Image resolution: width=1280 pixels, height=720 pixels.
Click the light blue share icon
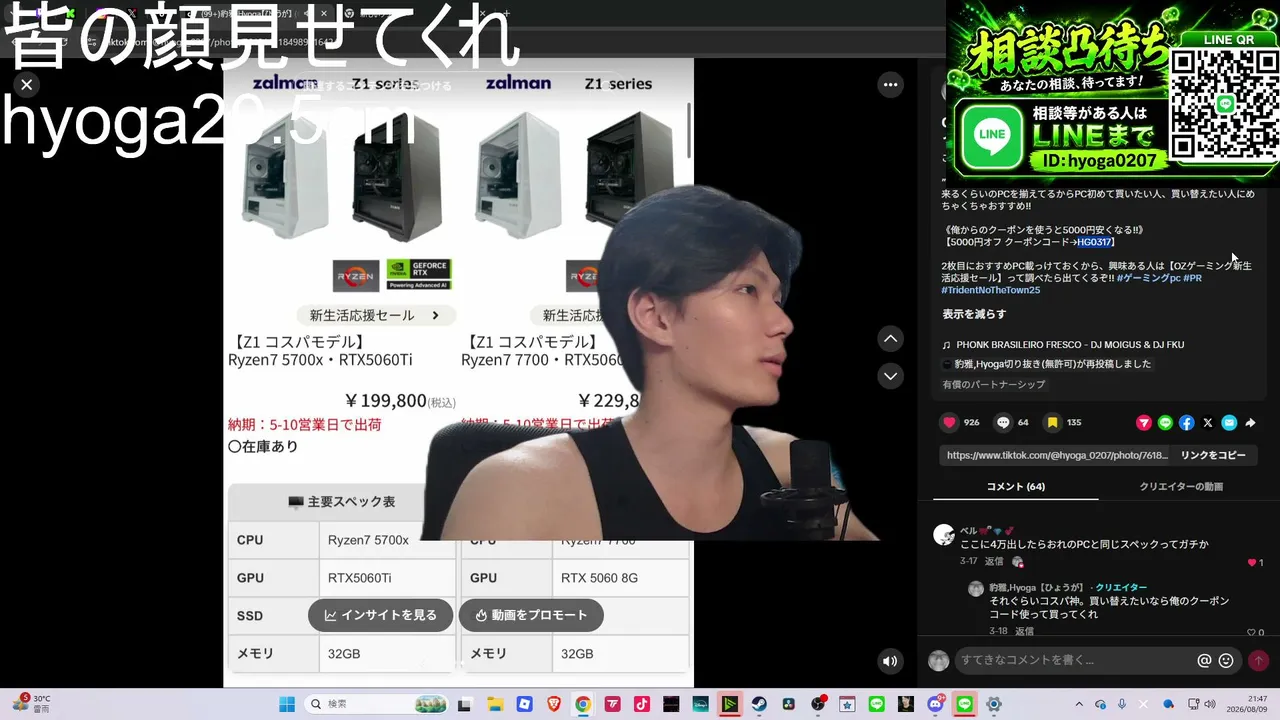1229,423
